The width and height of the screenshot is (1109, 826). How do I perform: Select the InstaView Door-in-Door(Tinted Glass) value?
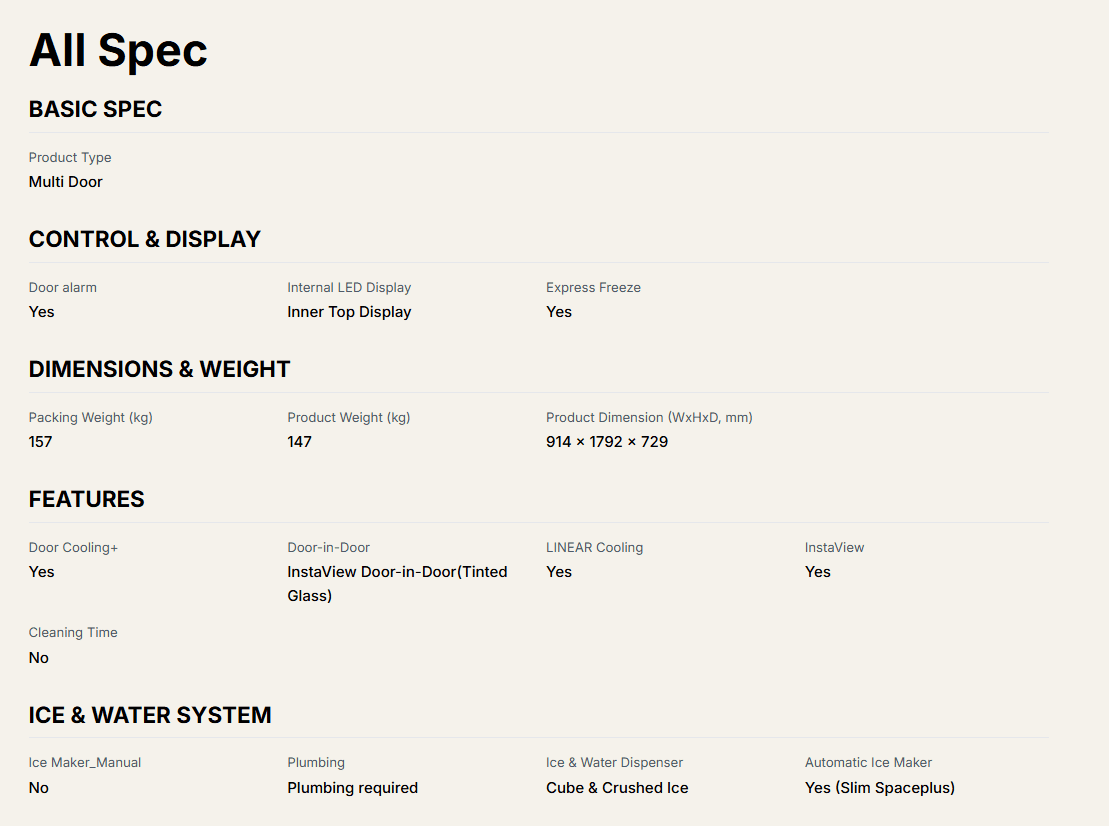click(397, 584)
